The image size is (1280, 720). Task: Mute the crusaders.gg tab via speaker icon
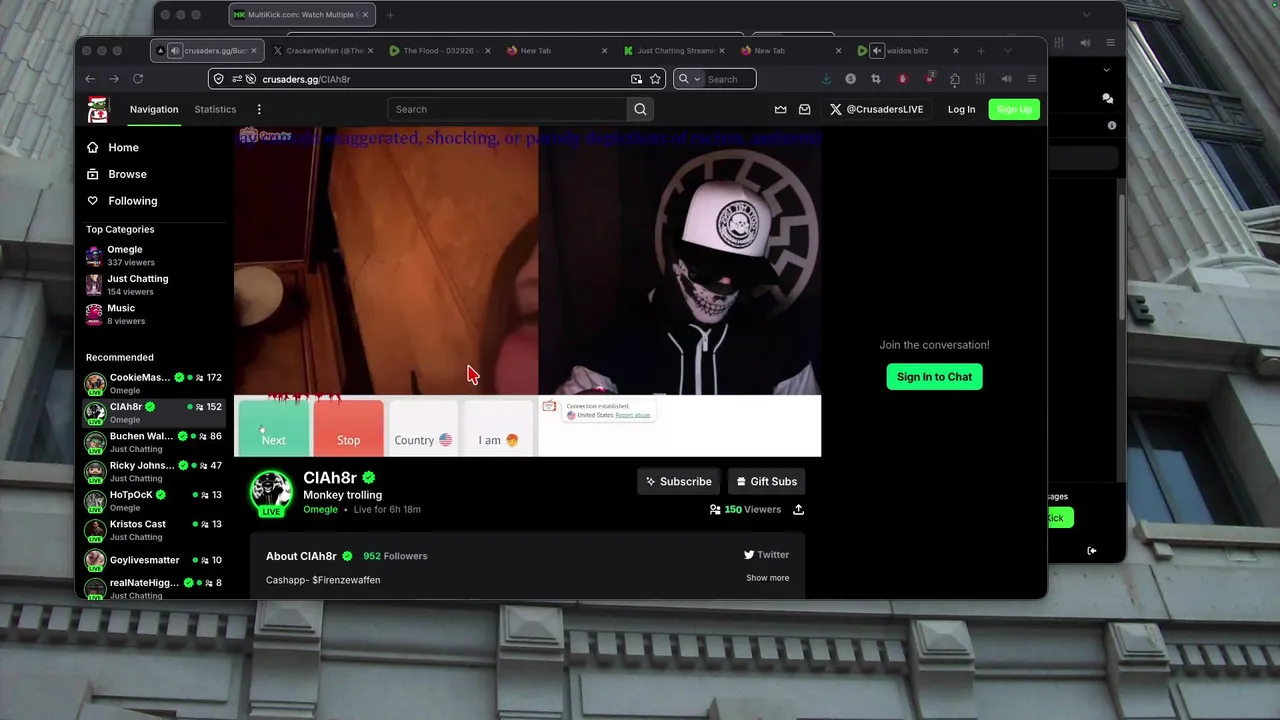click(x=175, y=51)
